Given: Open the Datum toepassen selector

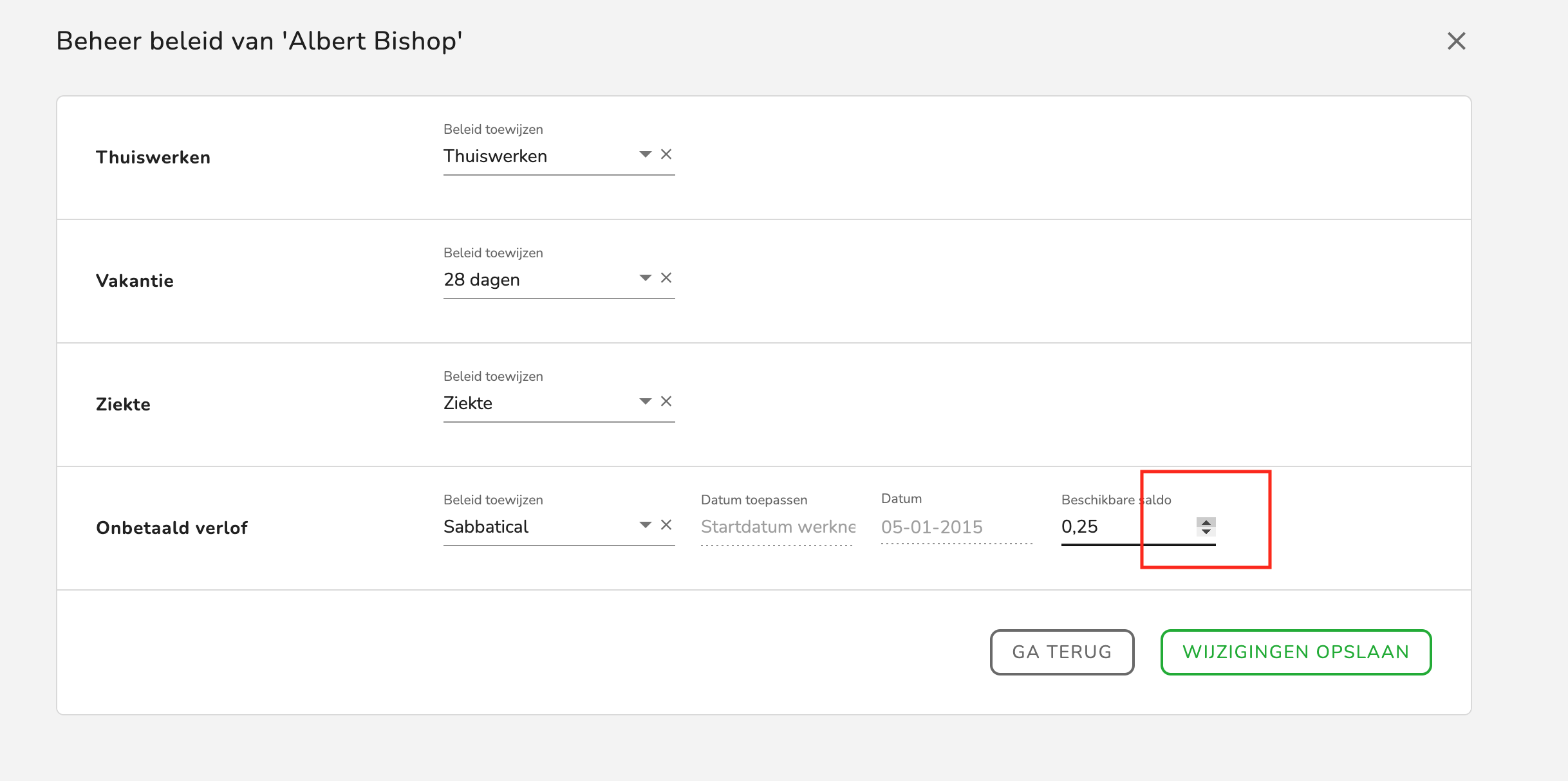Looking at the screenshot, I should click(x=777, y=527).
